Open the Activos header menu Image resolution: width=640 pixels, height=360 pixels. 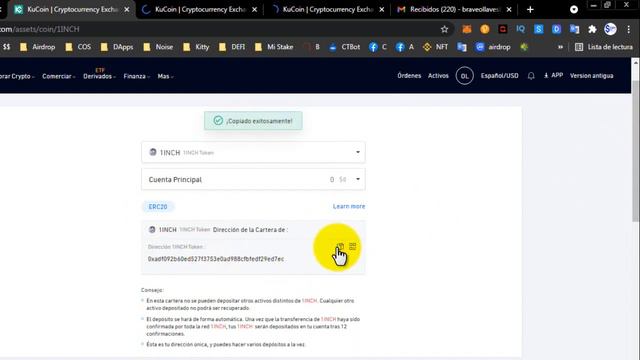coord(438,76)
